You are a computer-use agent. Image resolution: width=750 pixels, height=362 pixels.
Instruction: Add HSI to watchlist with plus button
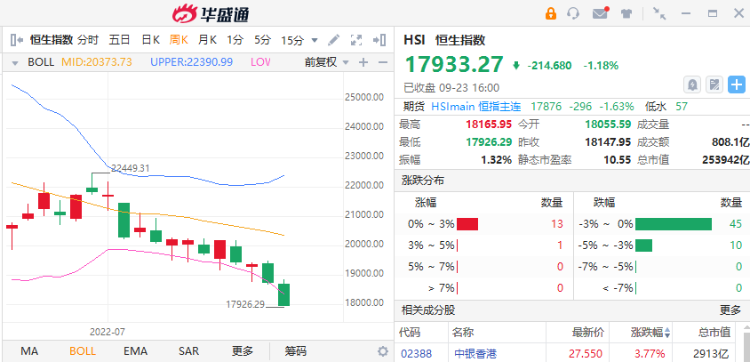tap(736, 86)
